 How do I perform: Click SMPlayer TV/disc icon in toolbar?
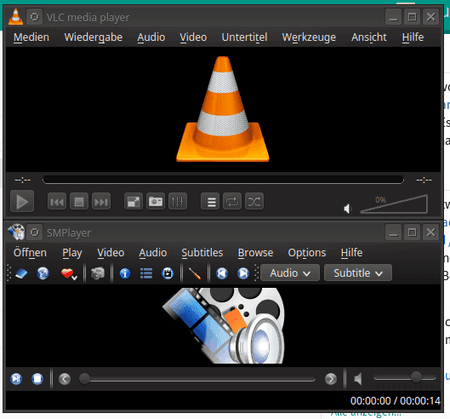coord(168,274)
